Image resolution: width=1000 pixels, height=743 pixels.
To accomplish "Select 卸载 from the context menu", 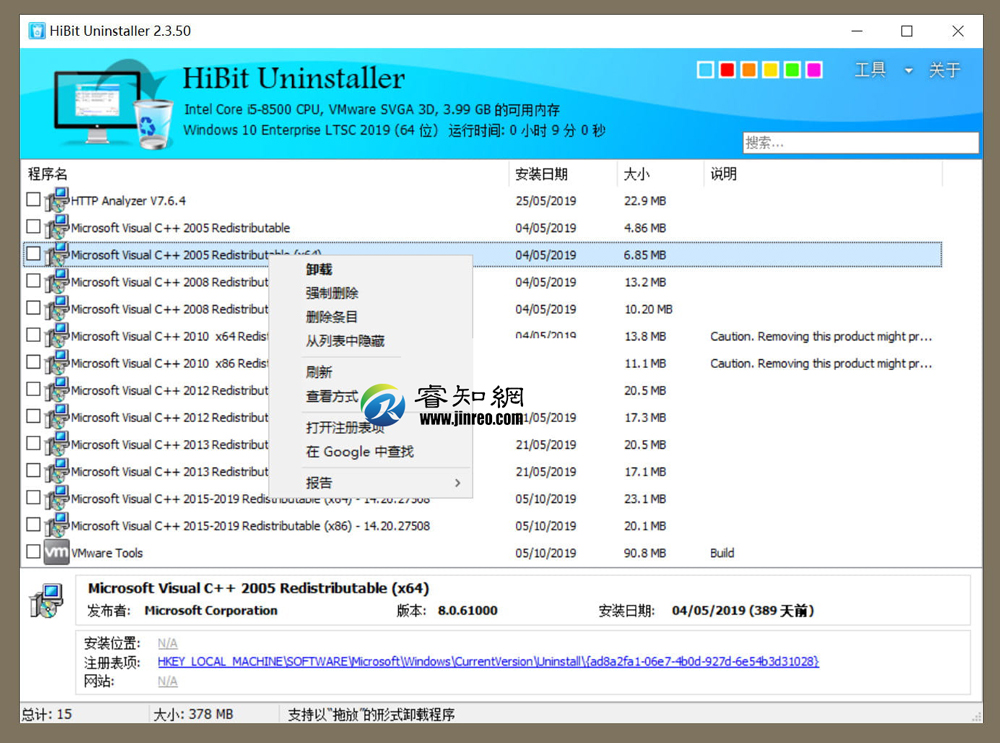I will pyautogui.click(x=318, y=268).
